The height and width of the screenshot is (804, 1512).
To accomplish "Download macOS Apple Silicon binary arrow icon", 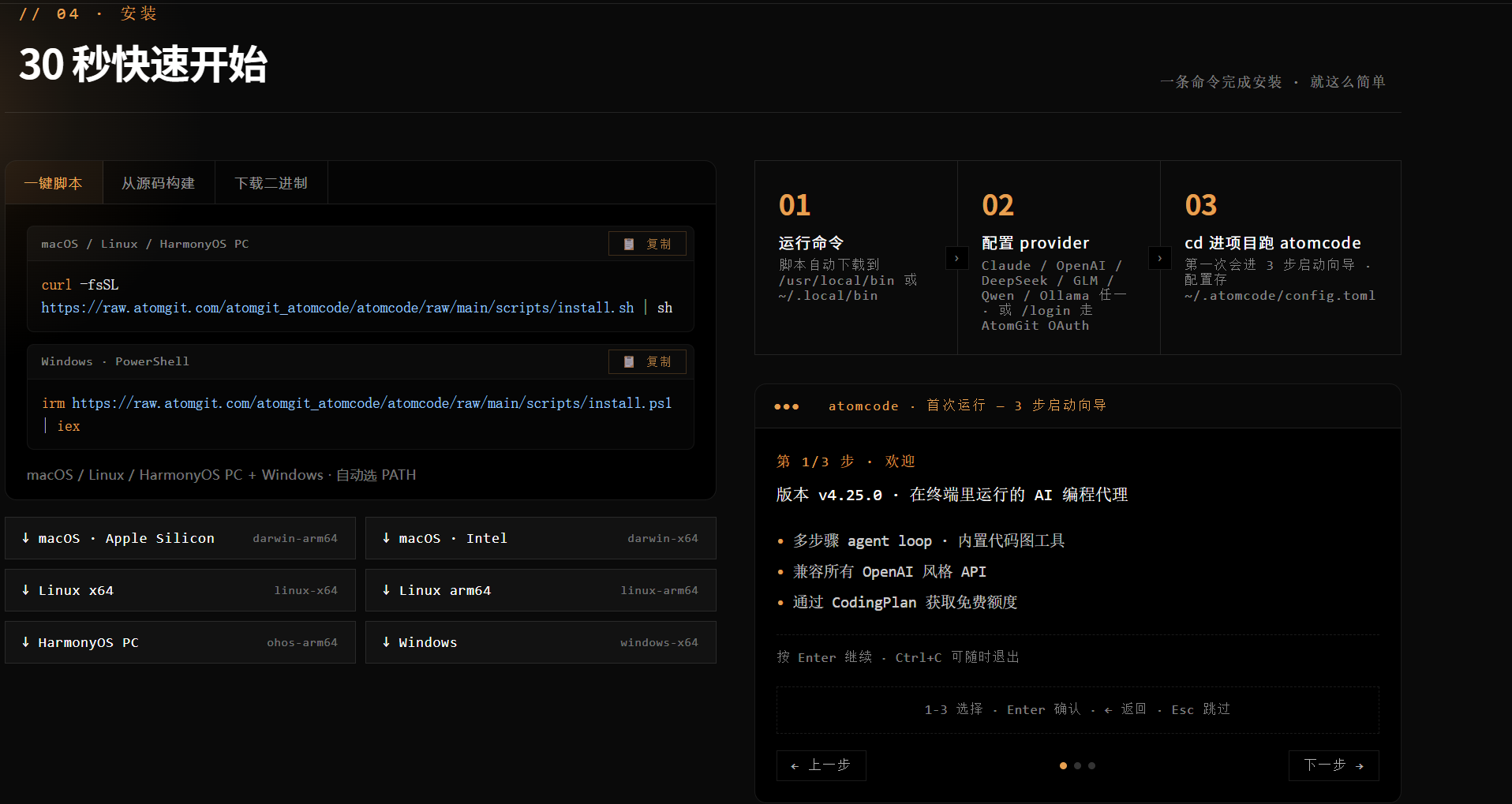I will tap(26, 538).
